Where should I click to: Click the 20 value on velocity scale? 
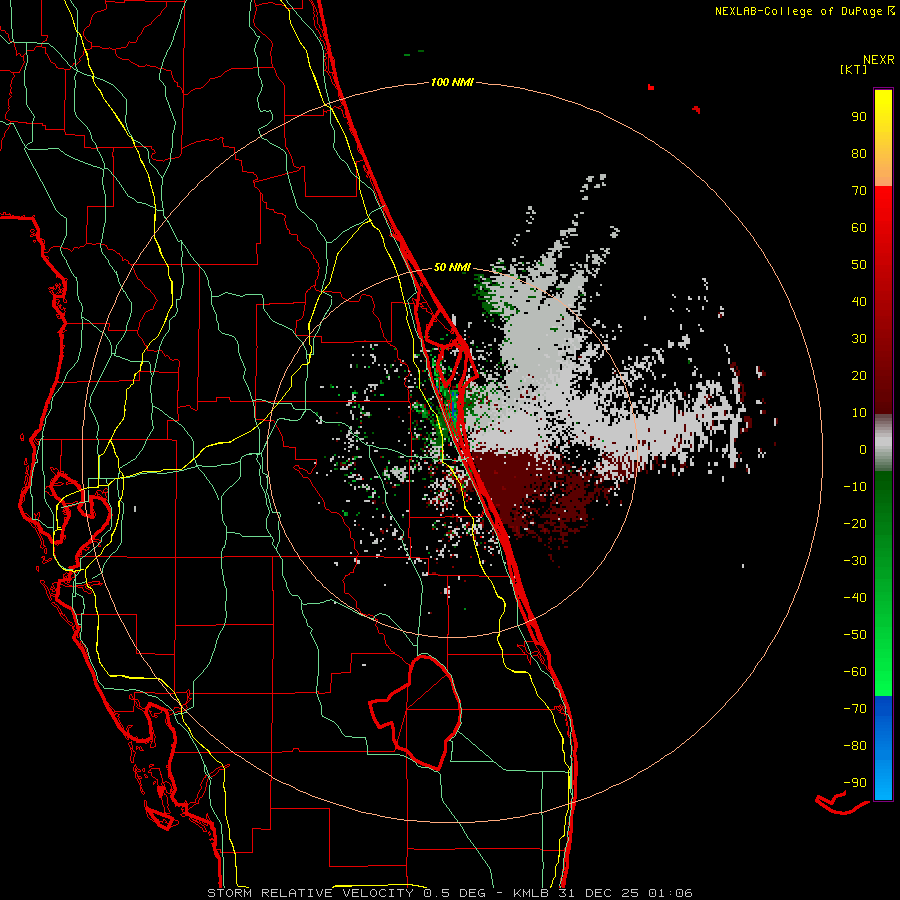click(x=859, y=376)
